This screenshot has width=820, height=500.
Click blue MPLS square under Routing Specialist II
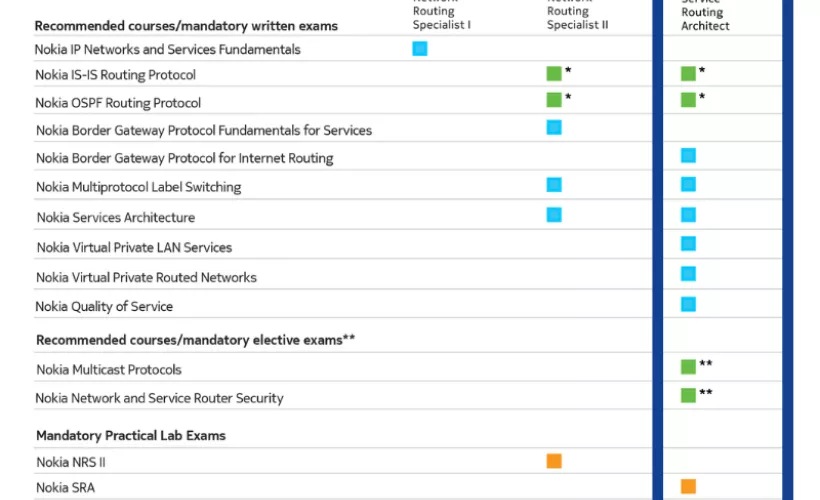click(554, 185)
